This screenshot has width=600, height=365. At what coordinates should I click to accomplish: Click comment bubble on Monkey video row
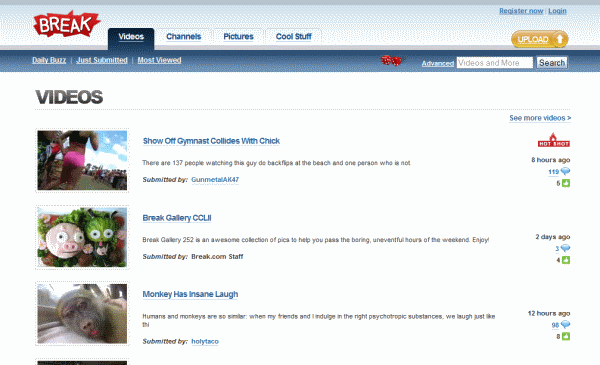(565, 324)
